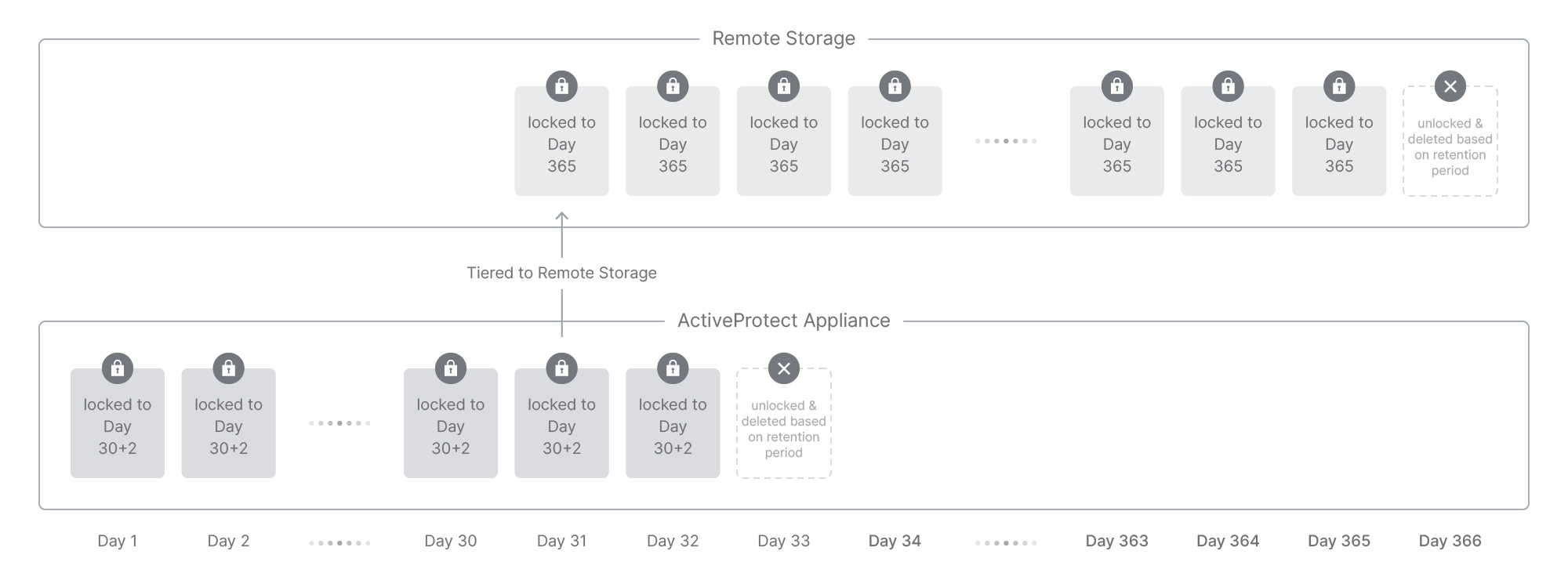
Task: Click the "ActiveProtect Appliance" section title
Action: tap(783, 321)
